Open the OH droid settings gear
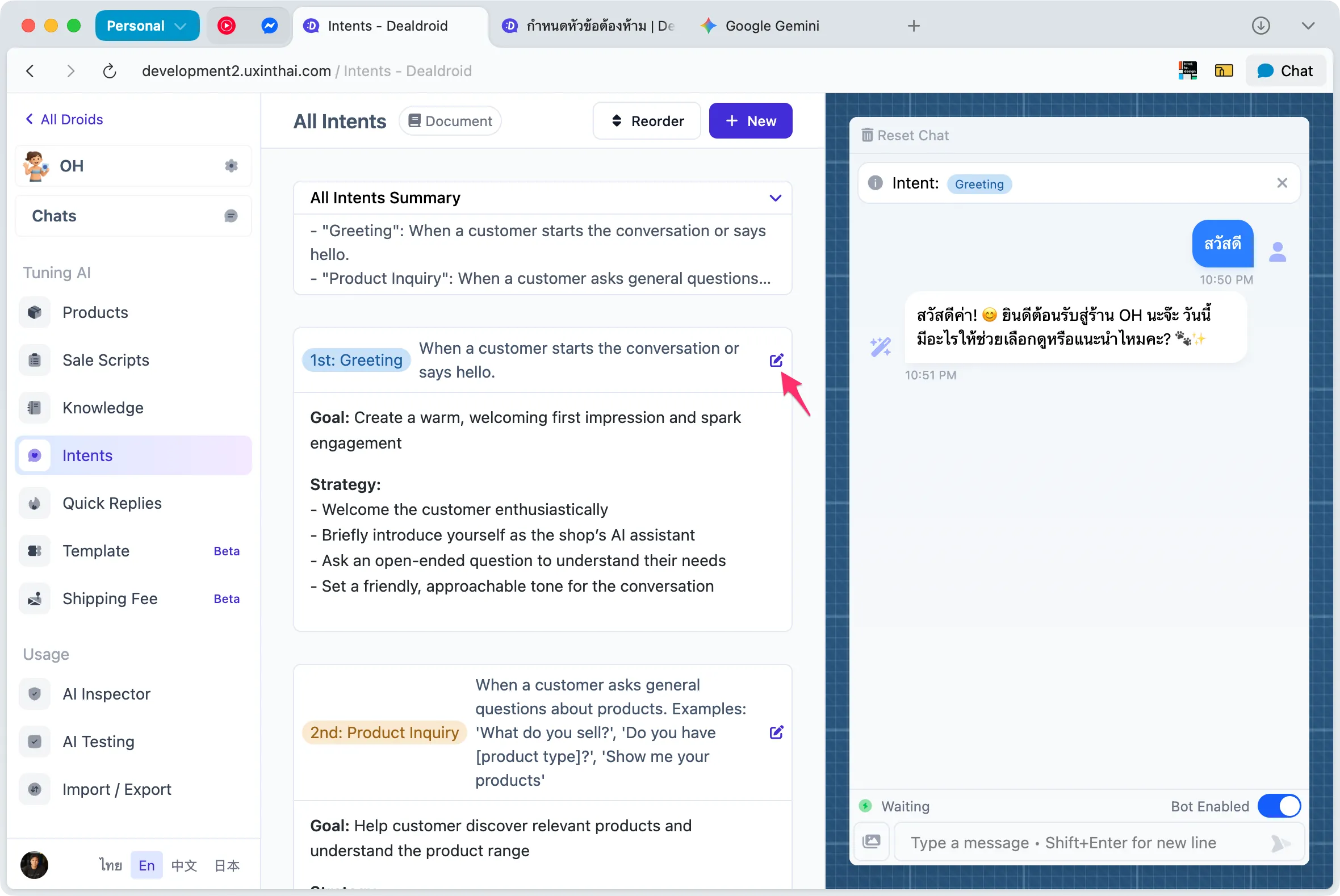The image size is (1340, 896). (231, 166)
